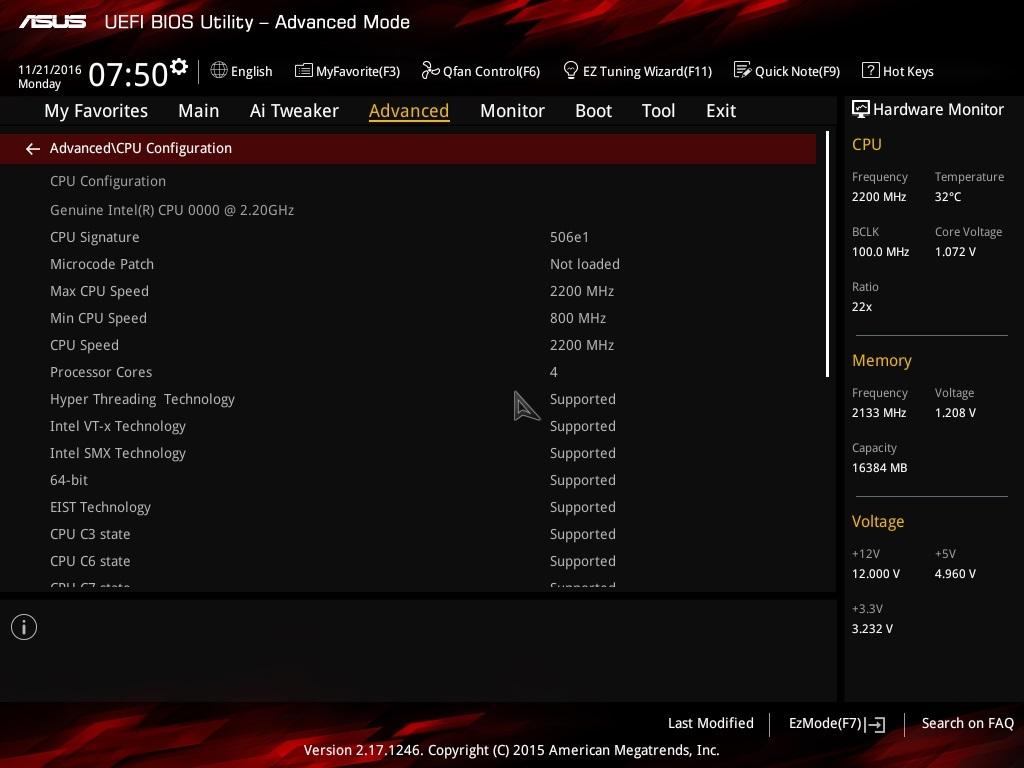Switch to the Main tab

coord(199,111)
